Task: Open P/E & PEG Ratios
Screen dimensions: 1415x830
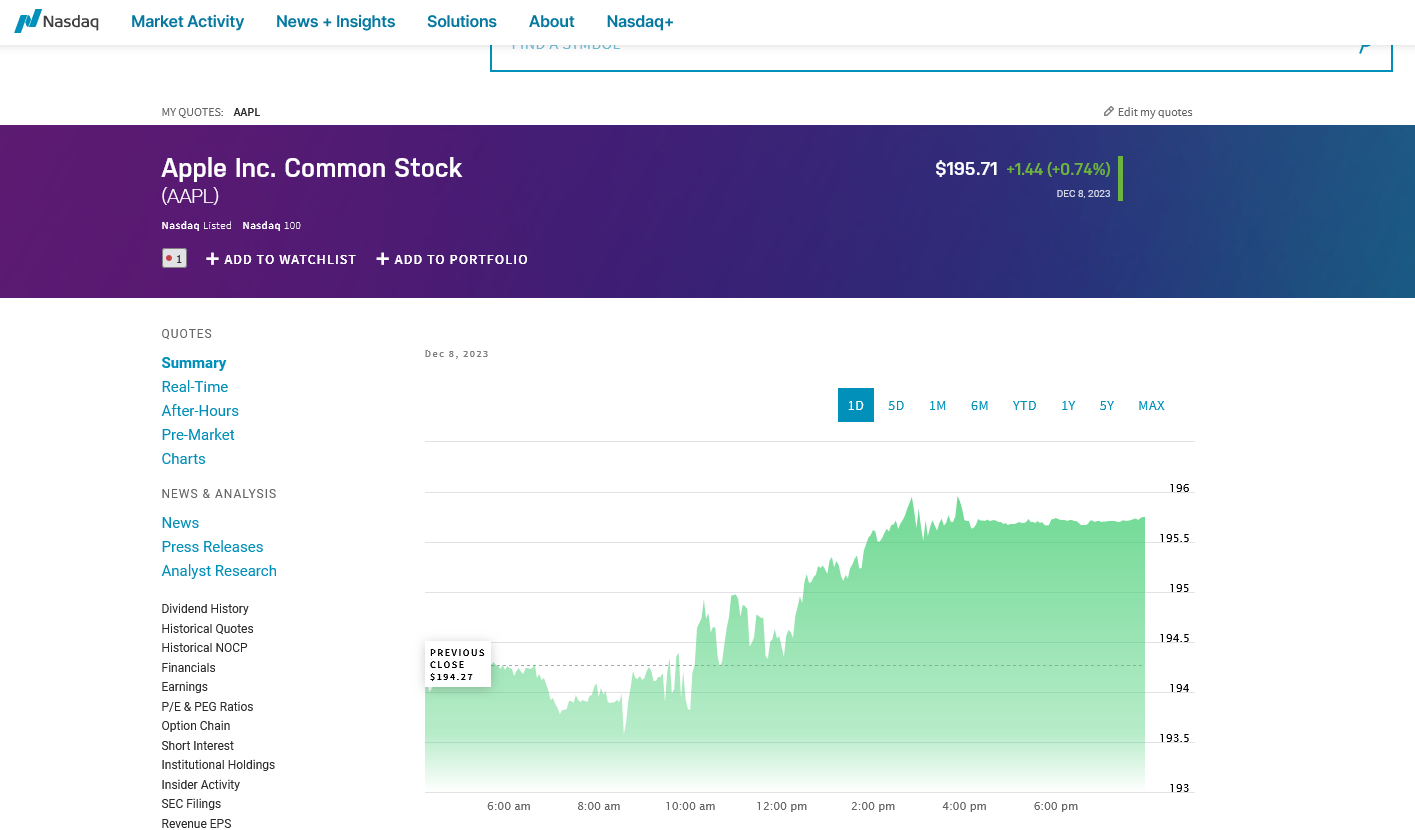Action: 208,707
